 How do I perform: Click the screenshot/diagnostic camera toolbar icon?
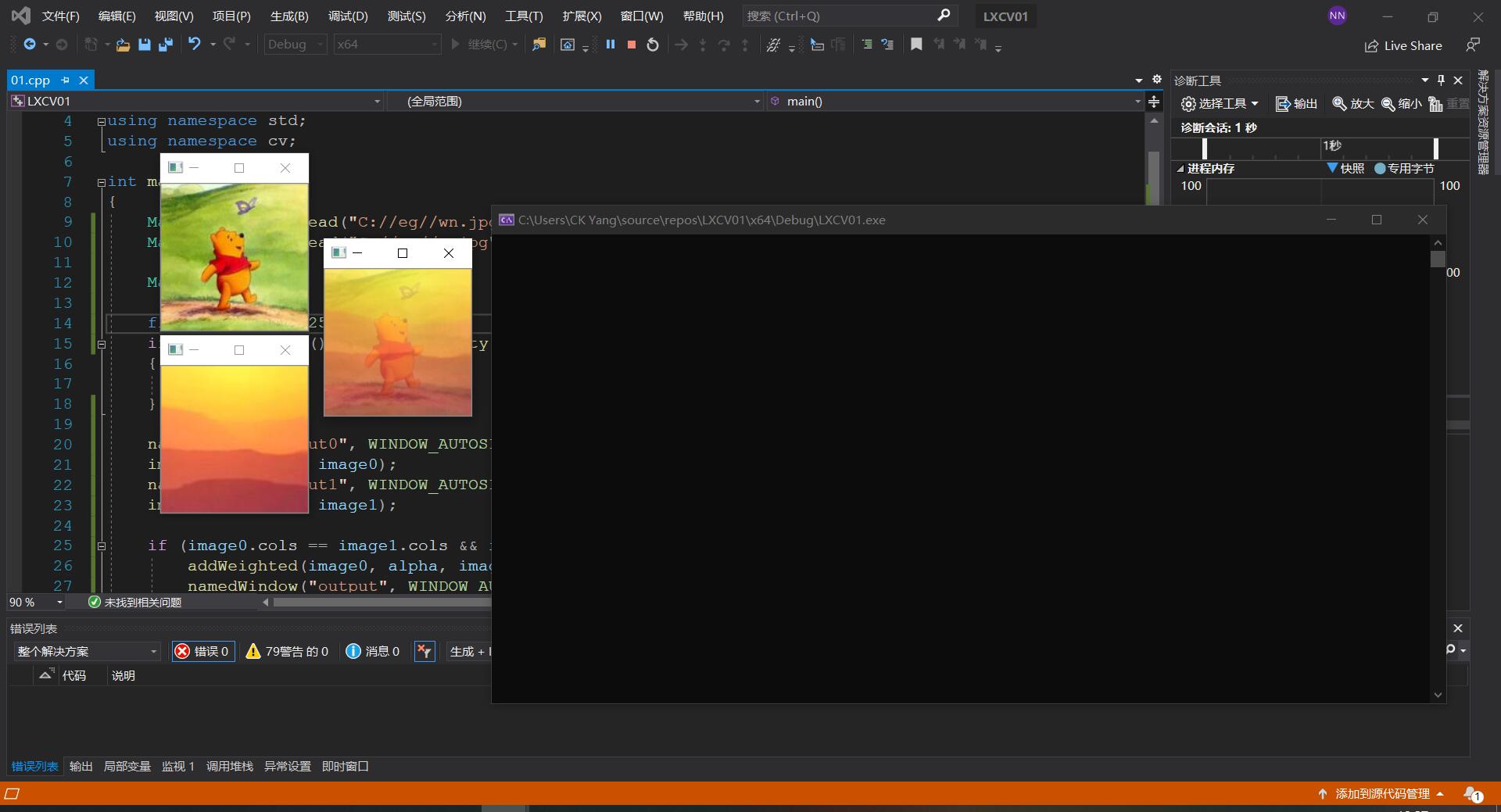pyautogui.click(x=568, y=45)
